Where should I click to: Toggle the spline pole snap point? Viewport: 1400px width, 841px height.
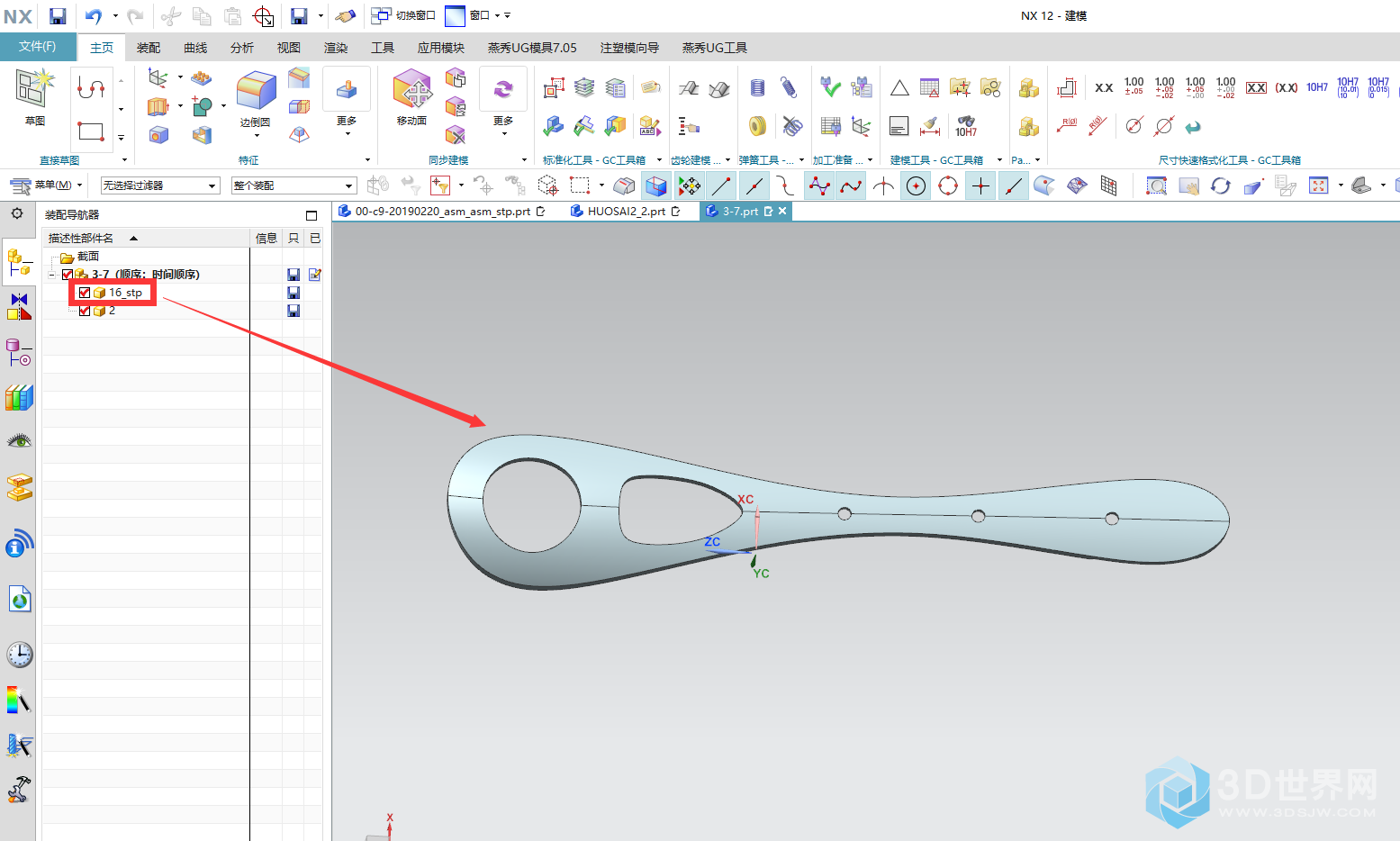point(818,185)
